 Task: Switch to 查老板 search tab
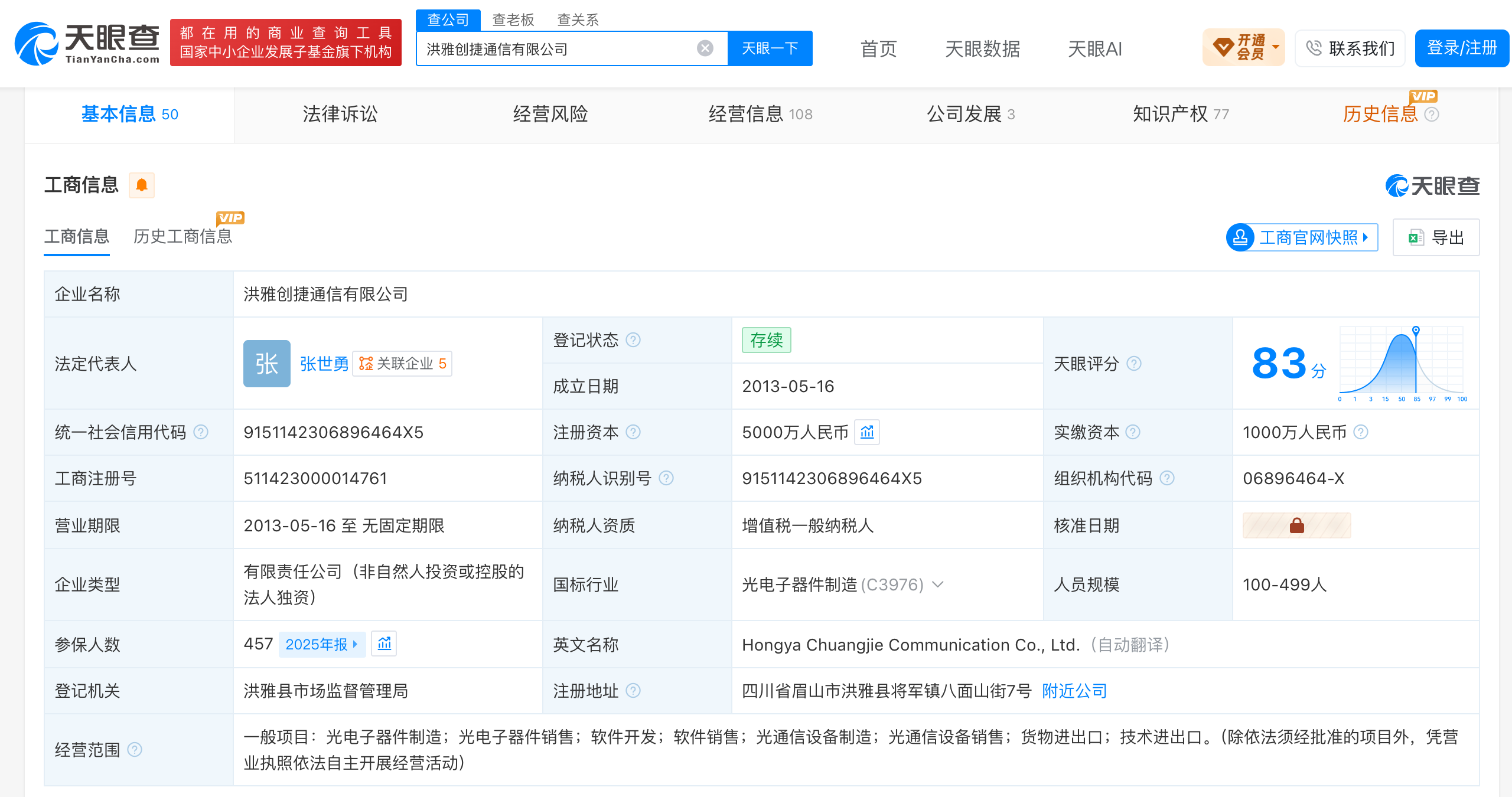pyautogui.click(x=513, y=20)
